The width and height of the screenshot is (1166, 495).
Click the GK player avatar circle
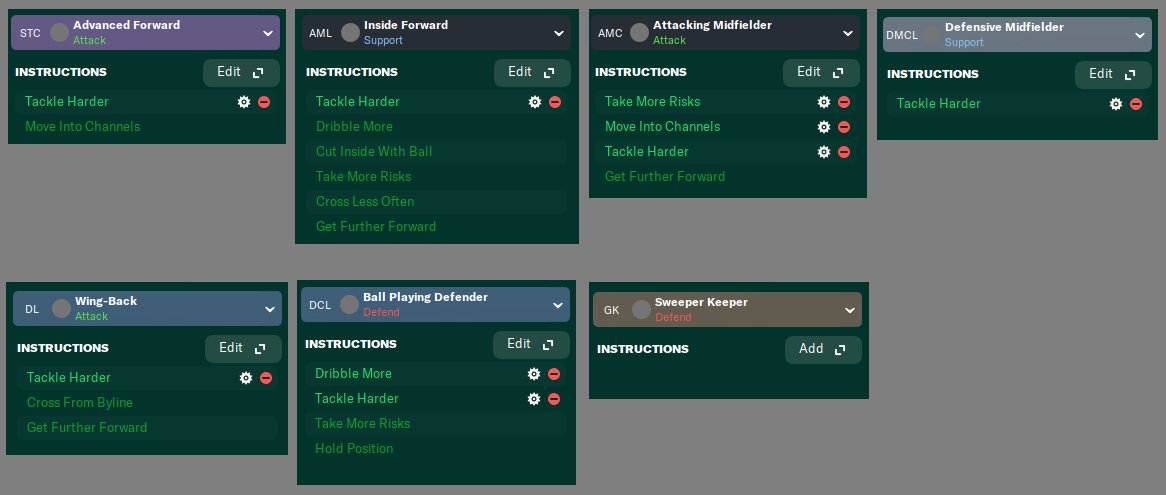[x=641, y=310]
